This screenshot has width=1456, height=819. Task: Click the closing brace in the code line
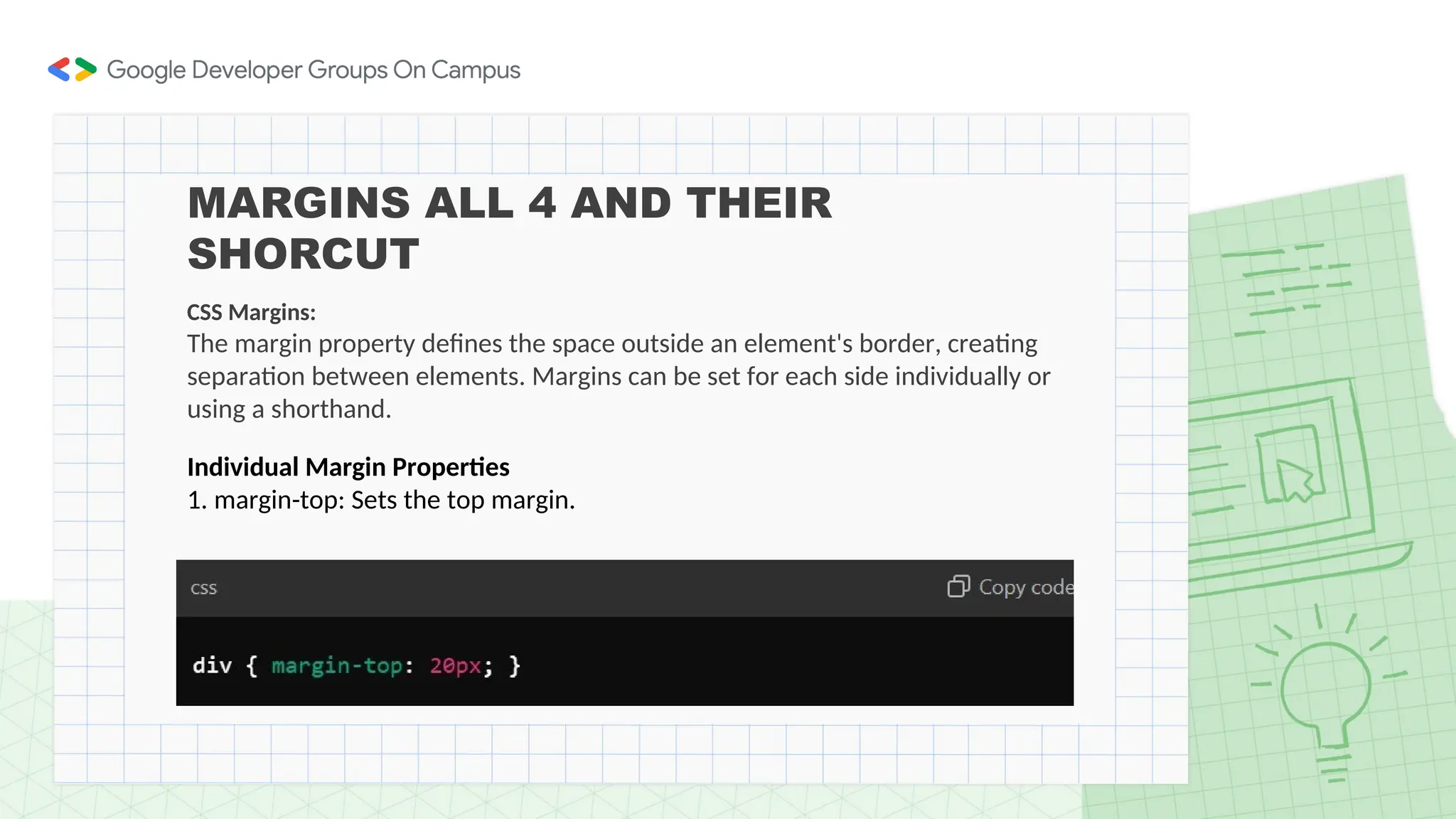[515, 665]
